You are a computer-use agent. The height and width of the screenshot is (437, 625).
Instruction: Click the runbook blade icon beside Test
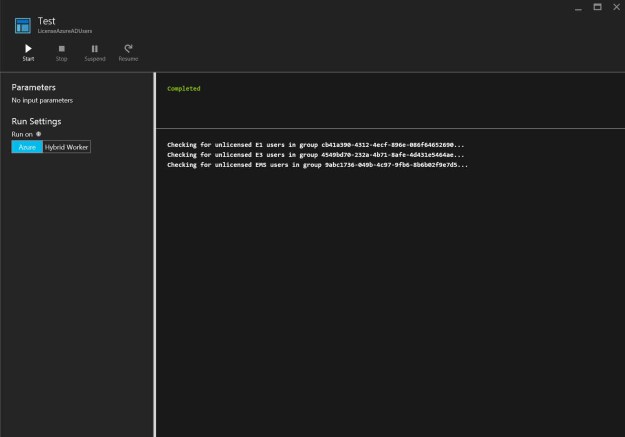tap(22, 25)
